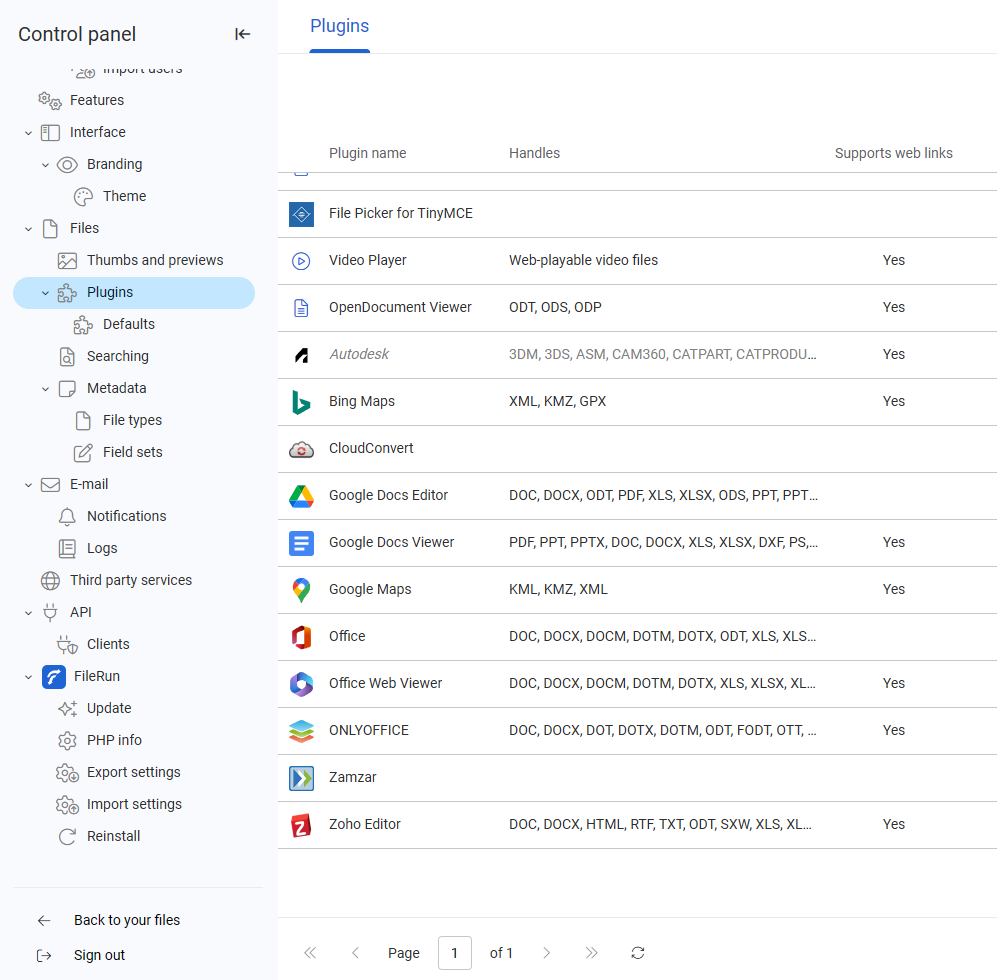Open the Update sparkle icon
The width and height of the screenshot is (997, 980).
[67, 708]
